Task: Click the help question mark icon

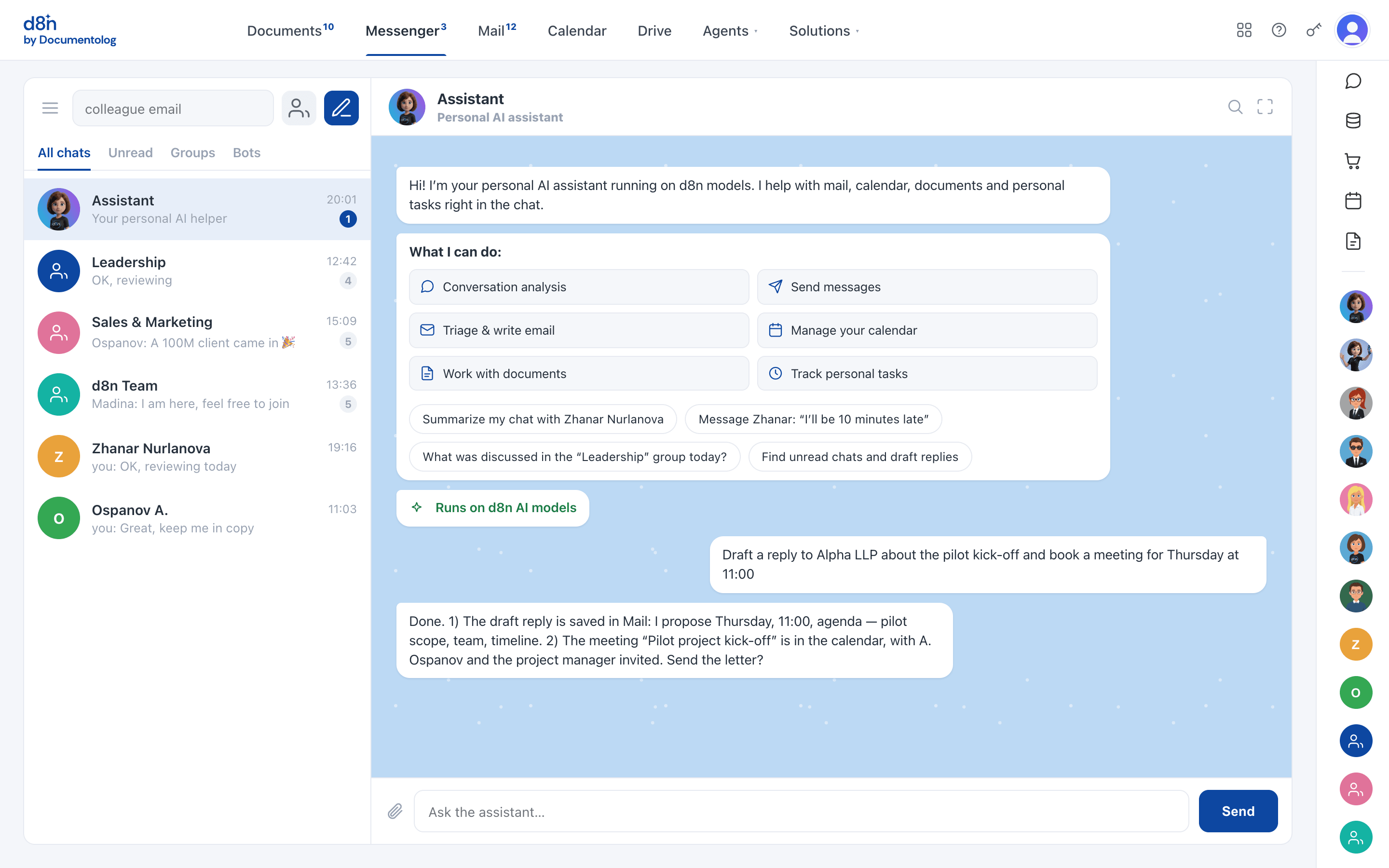Action: click(x=1279, y=30)
